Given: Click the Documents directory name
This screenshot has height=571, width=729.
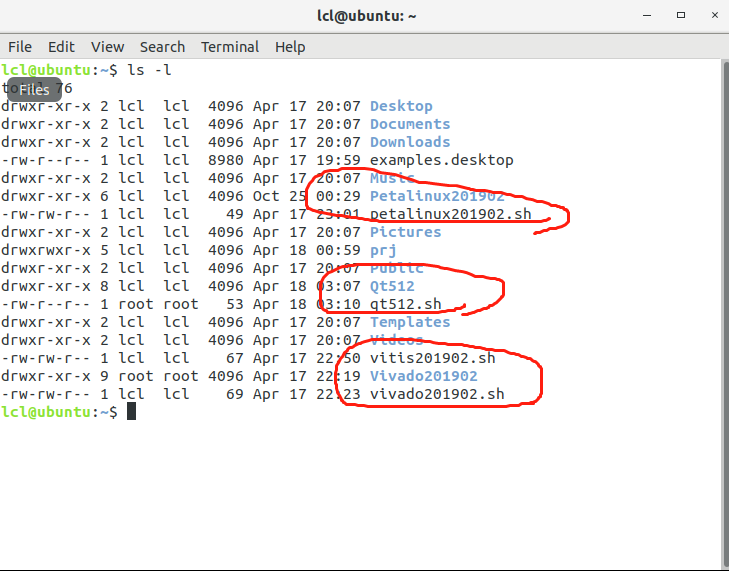Looking at the screenshot, I should (410, 124).
